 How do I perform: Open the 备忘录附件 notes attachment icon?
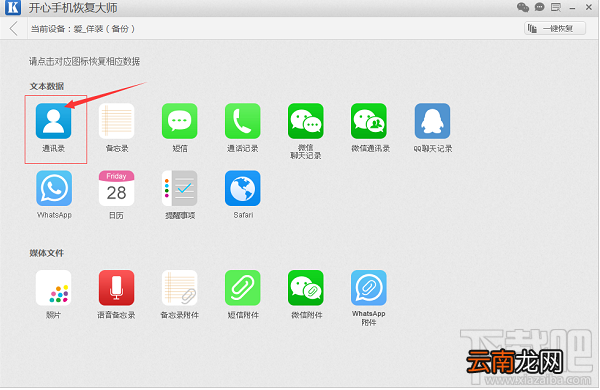pos(179,288)
